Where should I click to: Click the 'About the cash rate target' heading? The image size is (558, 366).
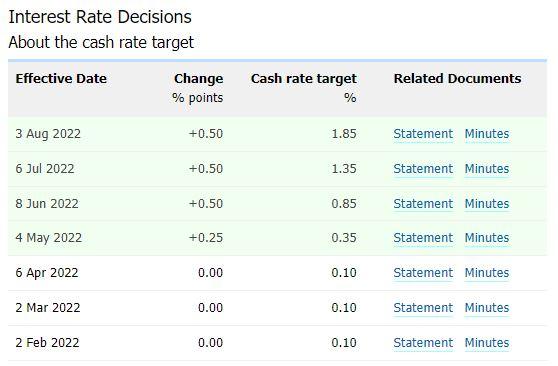point(101,42)
